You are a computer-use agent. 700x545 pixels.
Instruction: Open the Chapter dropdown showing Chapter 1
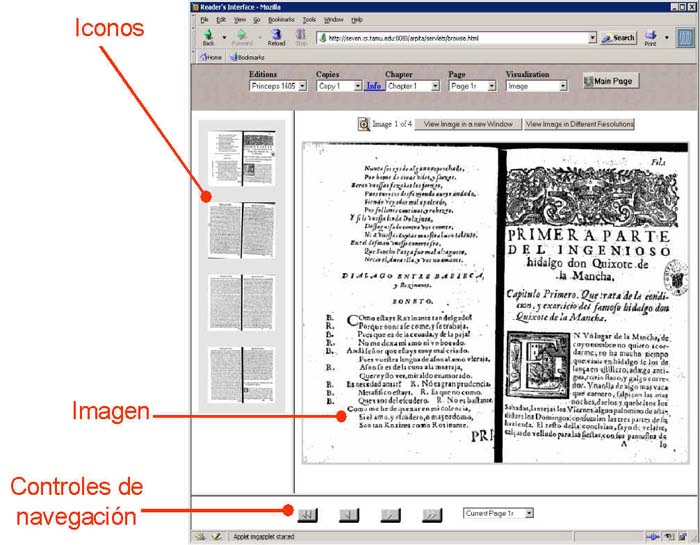click(413, 86)
